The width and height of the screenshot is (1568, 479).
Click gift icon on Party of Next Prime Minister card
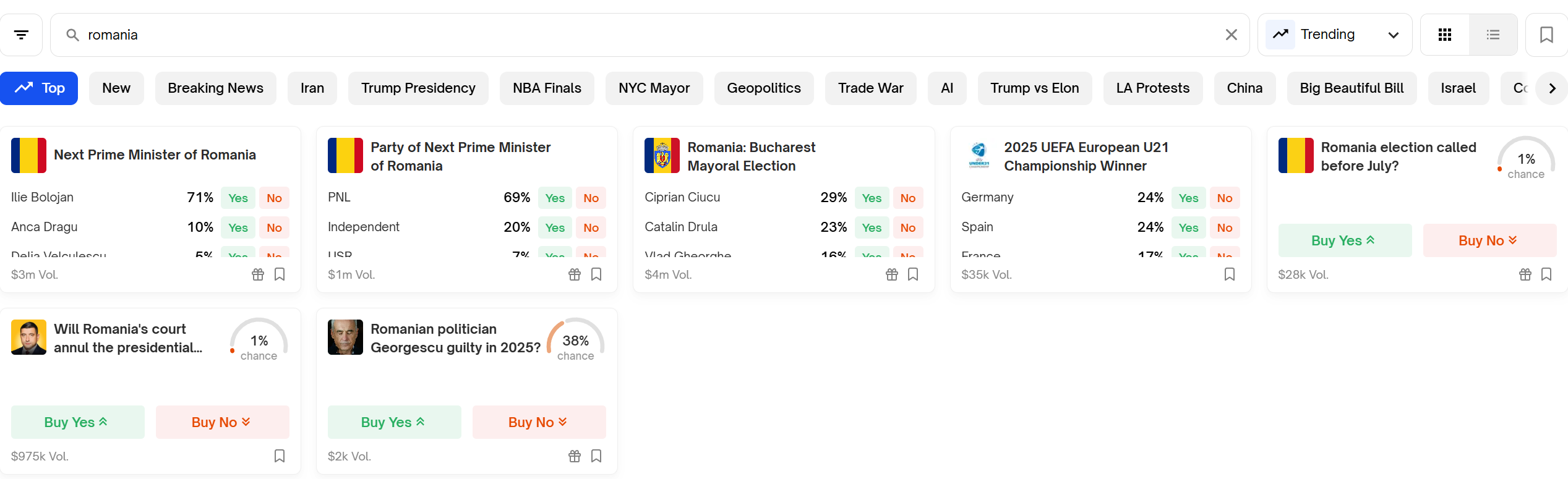tap(575, 274)
